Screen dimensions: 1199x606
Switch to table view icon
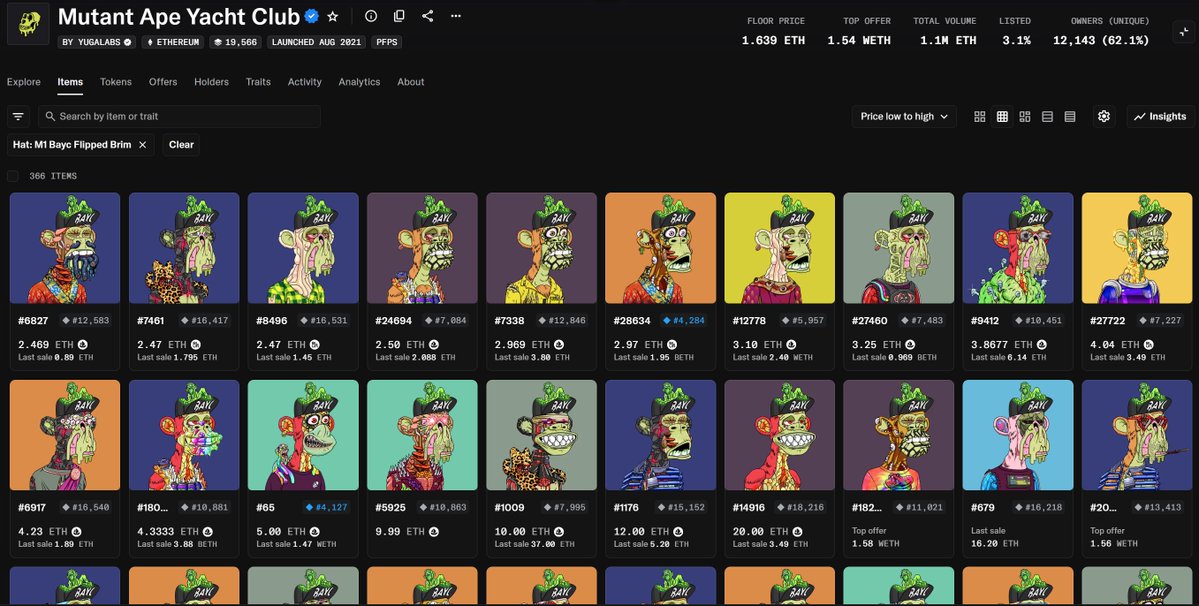1070,116
